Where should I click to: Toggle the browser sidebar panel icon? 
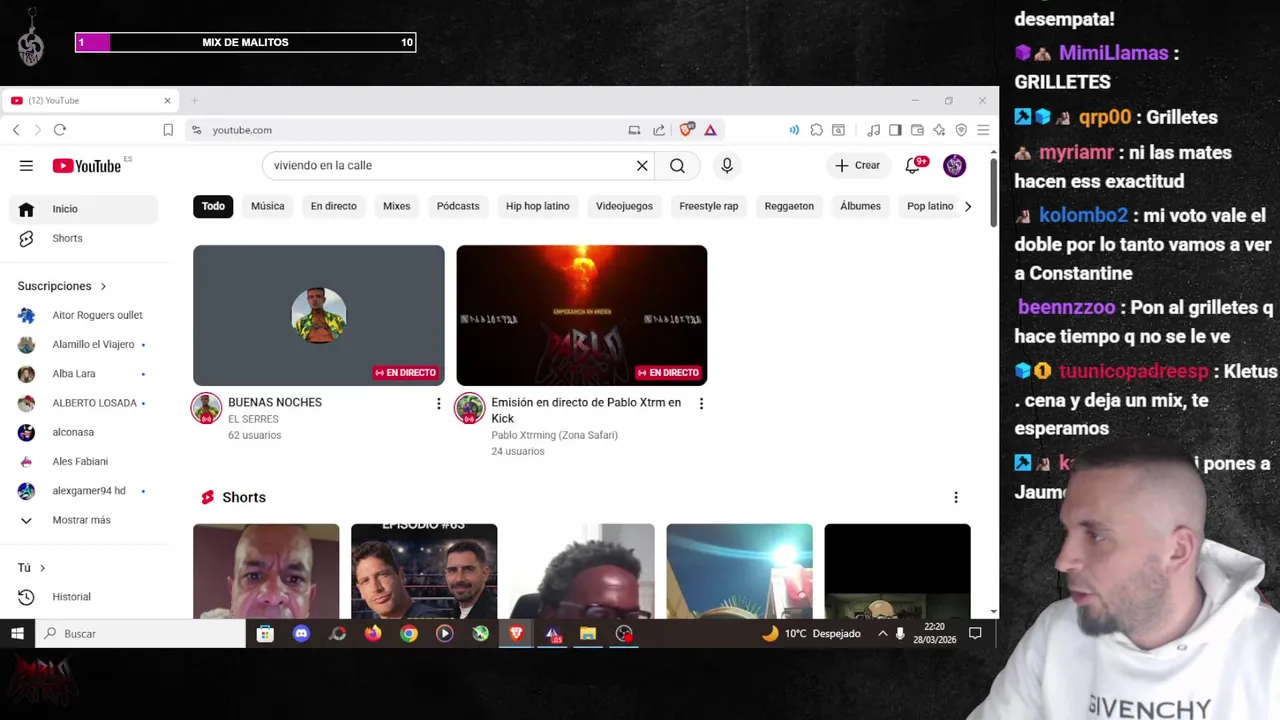[x=895, y=130]
